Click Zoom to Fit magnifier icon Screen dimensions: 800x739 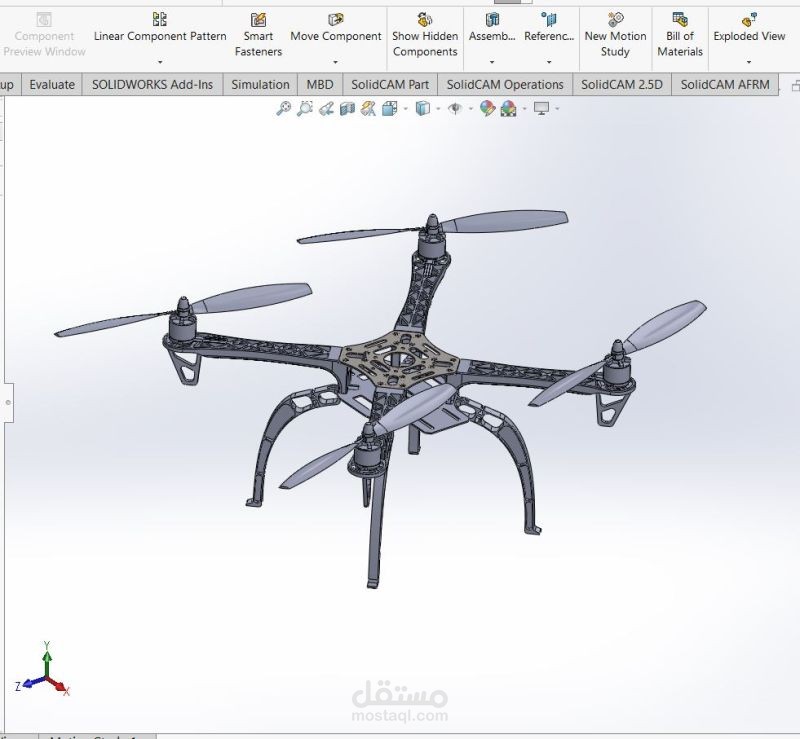(x=283, y=108)
